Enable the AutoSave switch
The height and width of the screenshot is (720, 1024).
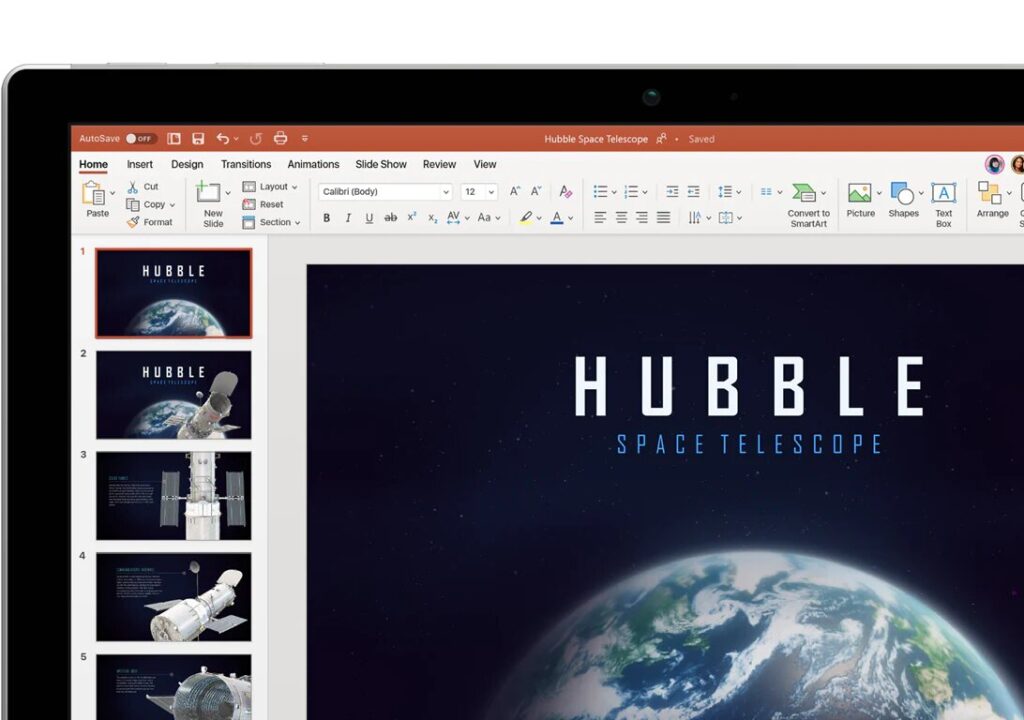click(131, 138)
